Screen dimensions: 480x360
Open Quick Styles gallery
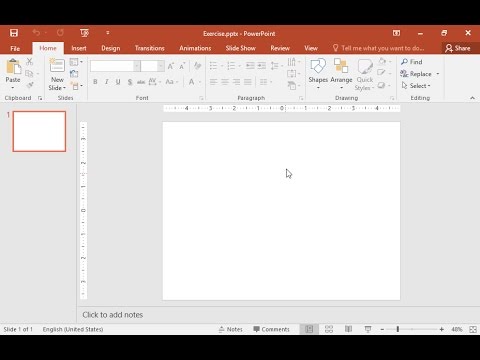[365, 74]
